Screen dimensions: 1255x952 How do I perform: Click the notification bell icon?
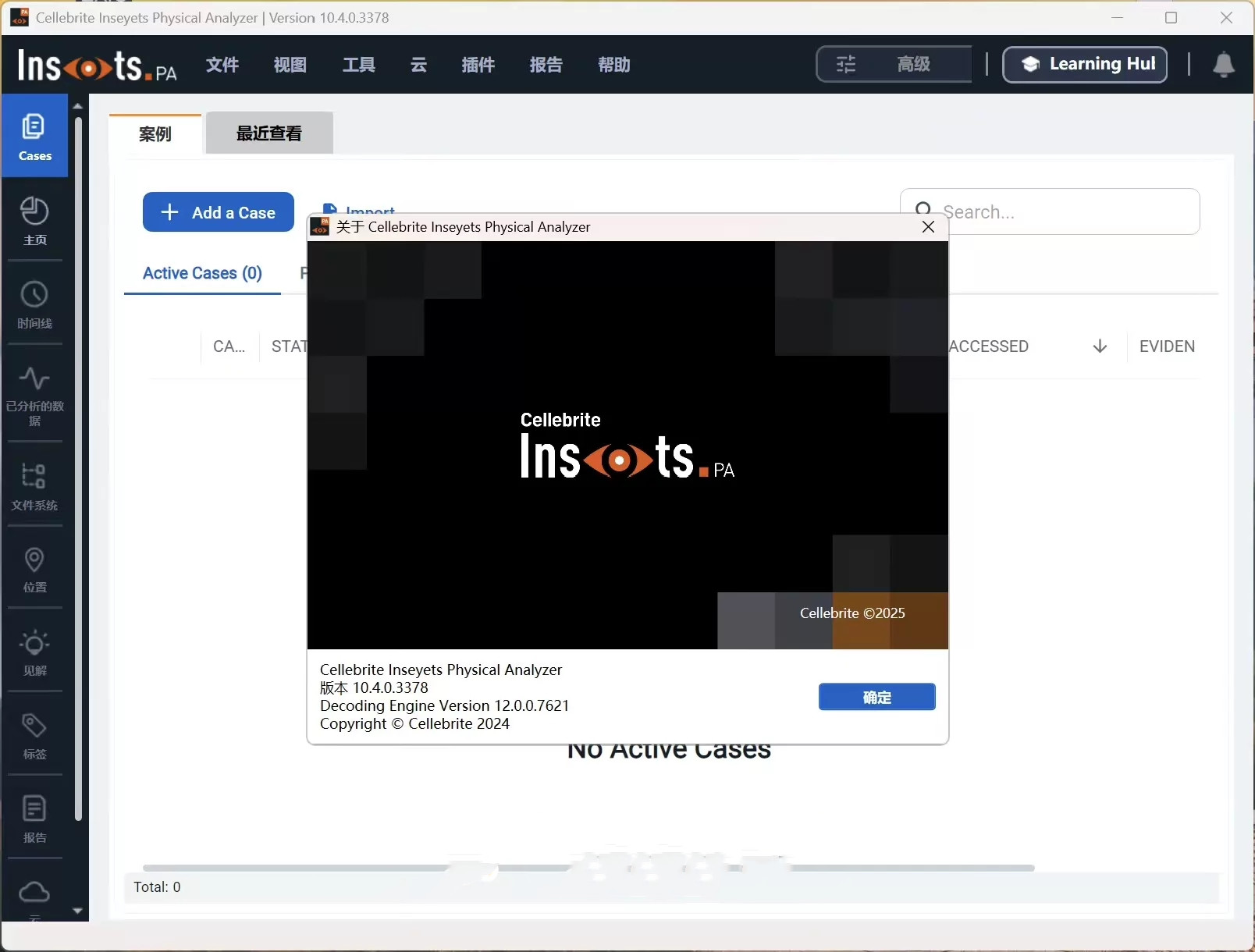click(x=1224, y=65)
